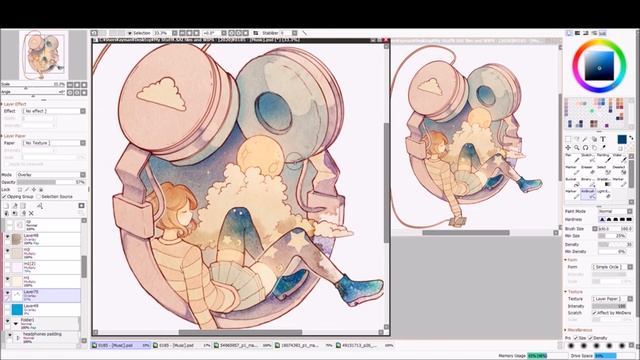
Task: Adjust the brush Density slider
Action: pos(615,244)
